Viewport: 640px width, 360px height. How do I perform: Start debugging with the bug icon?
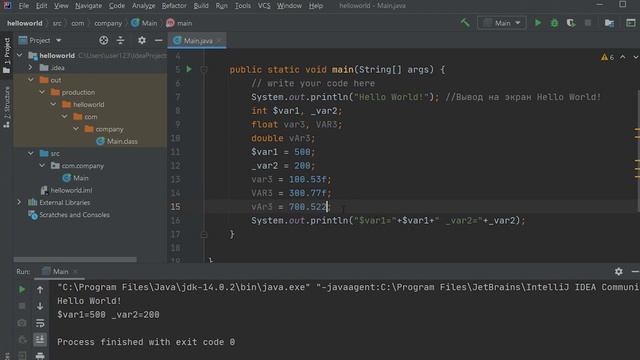[x=554, y=23]
